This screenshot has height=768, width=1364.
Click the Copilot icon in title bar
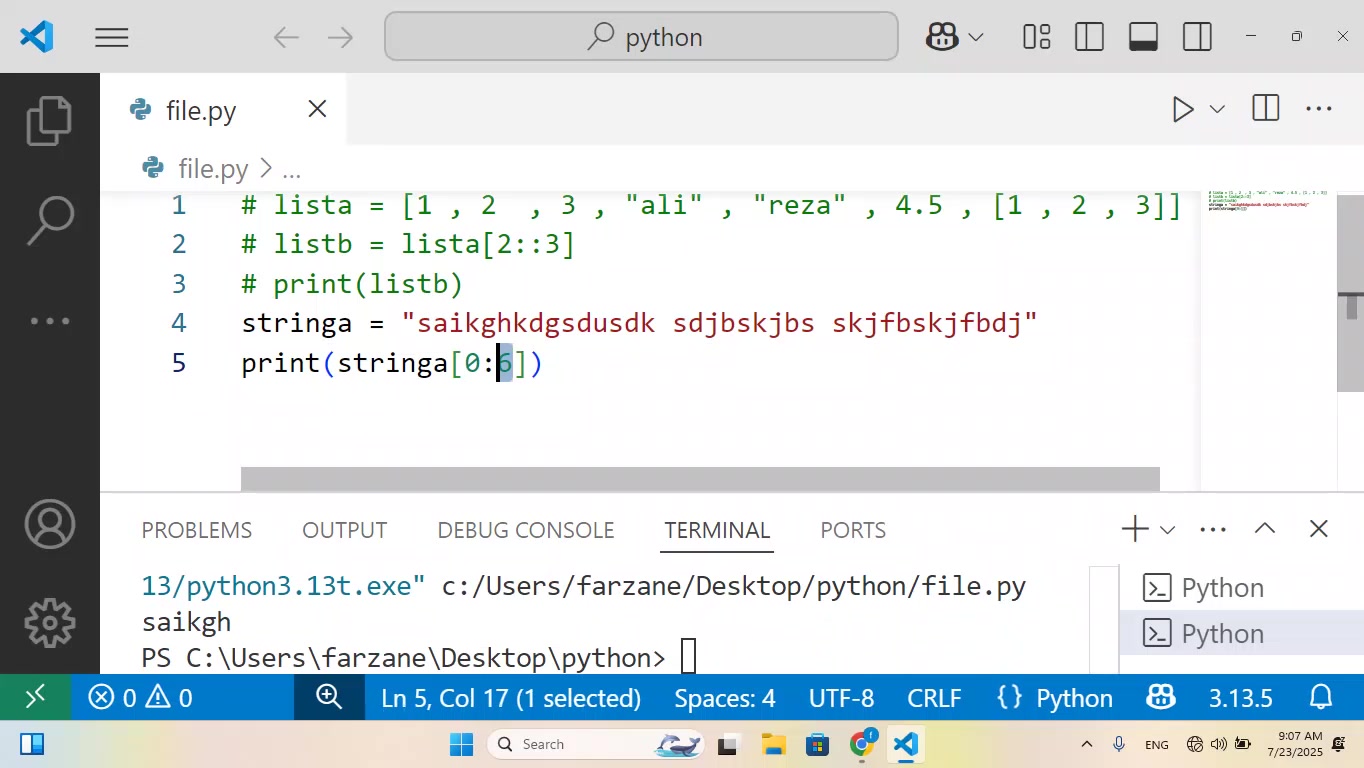943,37
